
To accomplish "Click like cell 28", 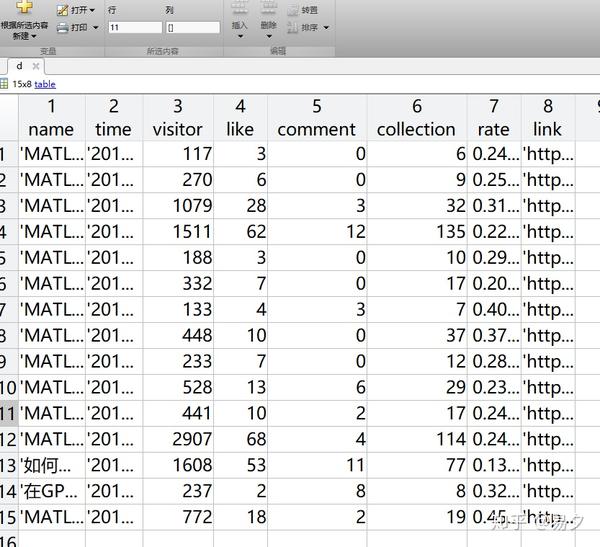I will [x=240, y=206].
